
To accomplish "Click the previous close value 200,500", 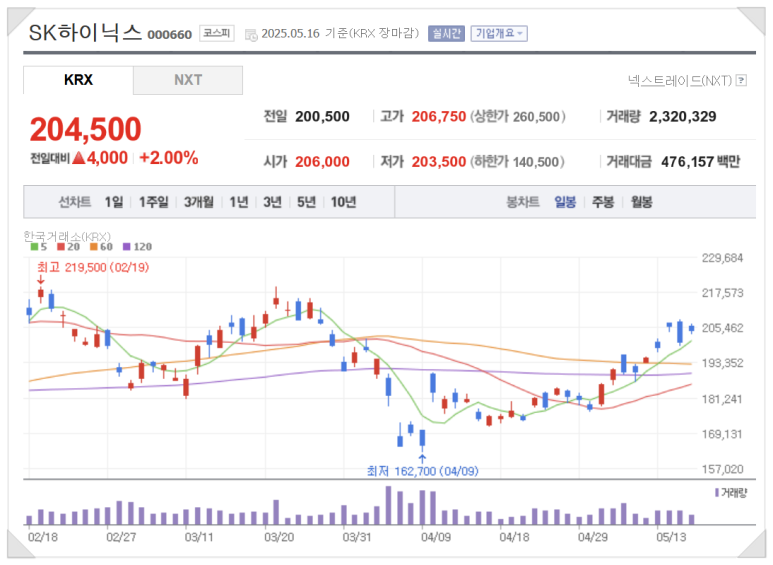I will point(322,116).
